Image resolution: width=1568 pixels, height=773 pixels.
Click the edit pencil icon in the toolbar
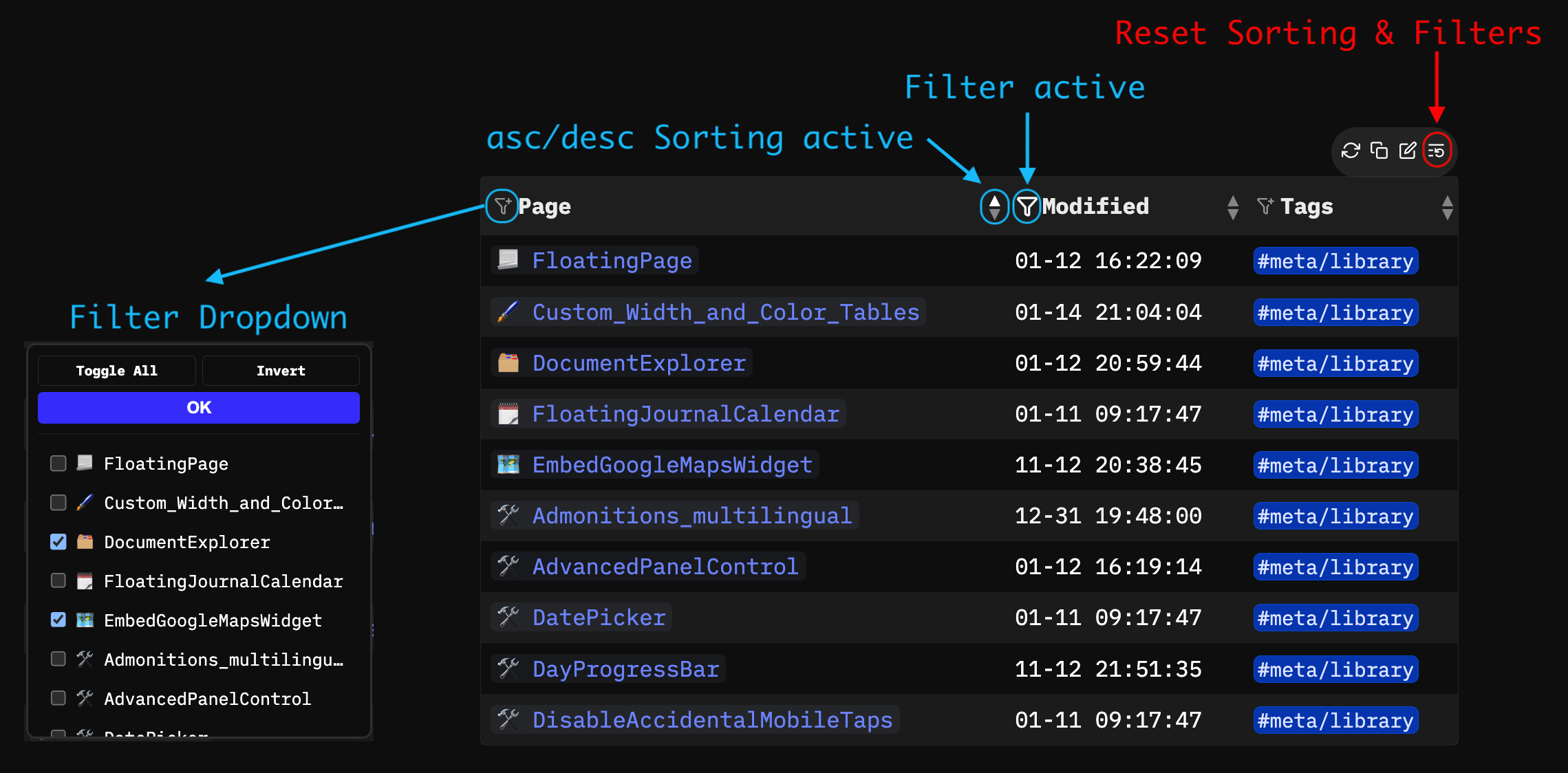tap(1408, 151)
